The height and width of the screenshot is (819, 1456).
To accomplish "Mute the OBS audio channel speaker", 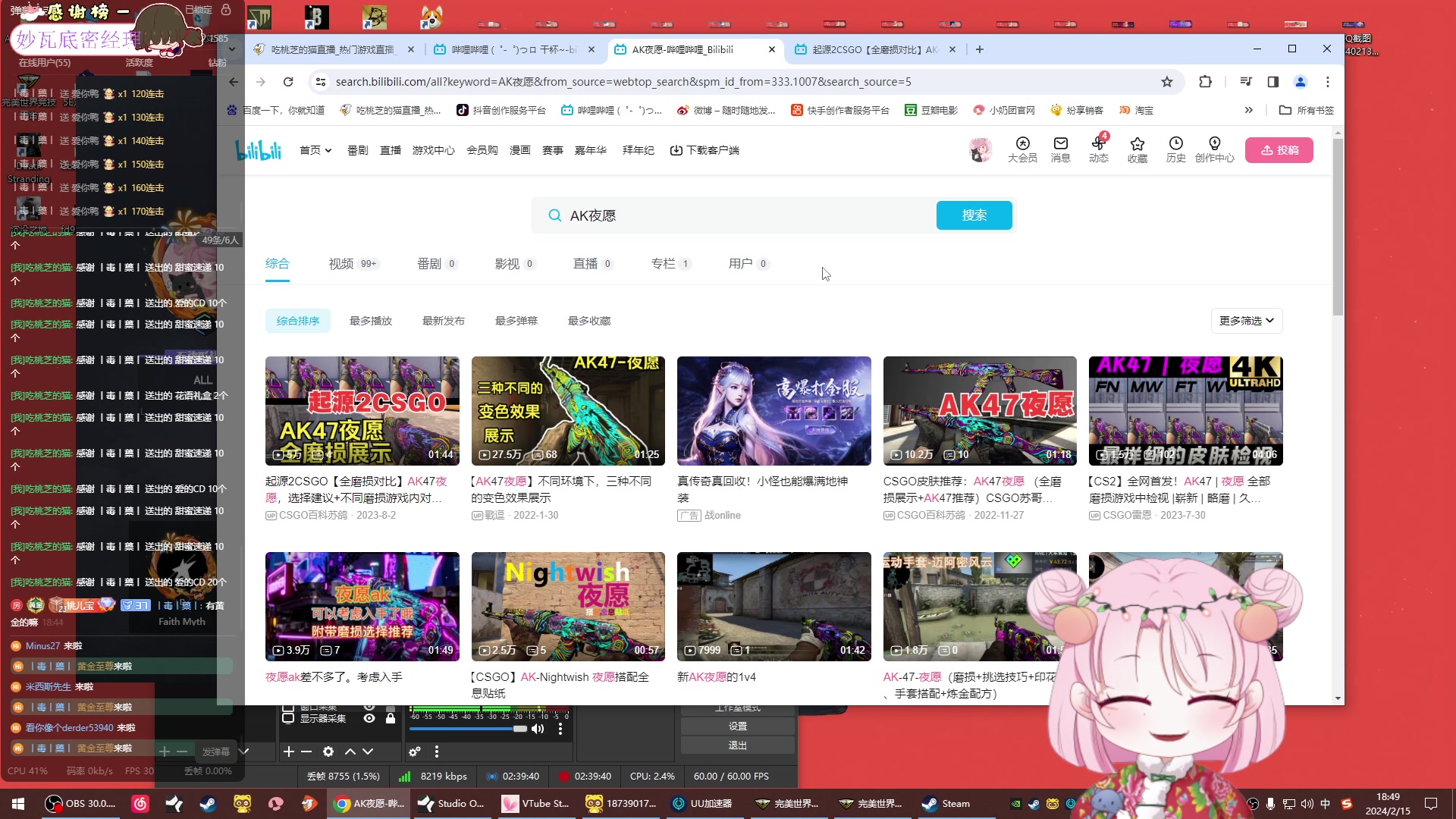I will (x=538, y=729).
